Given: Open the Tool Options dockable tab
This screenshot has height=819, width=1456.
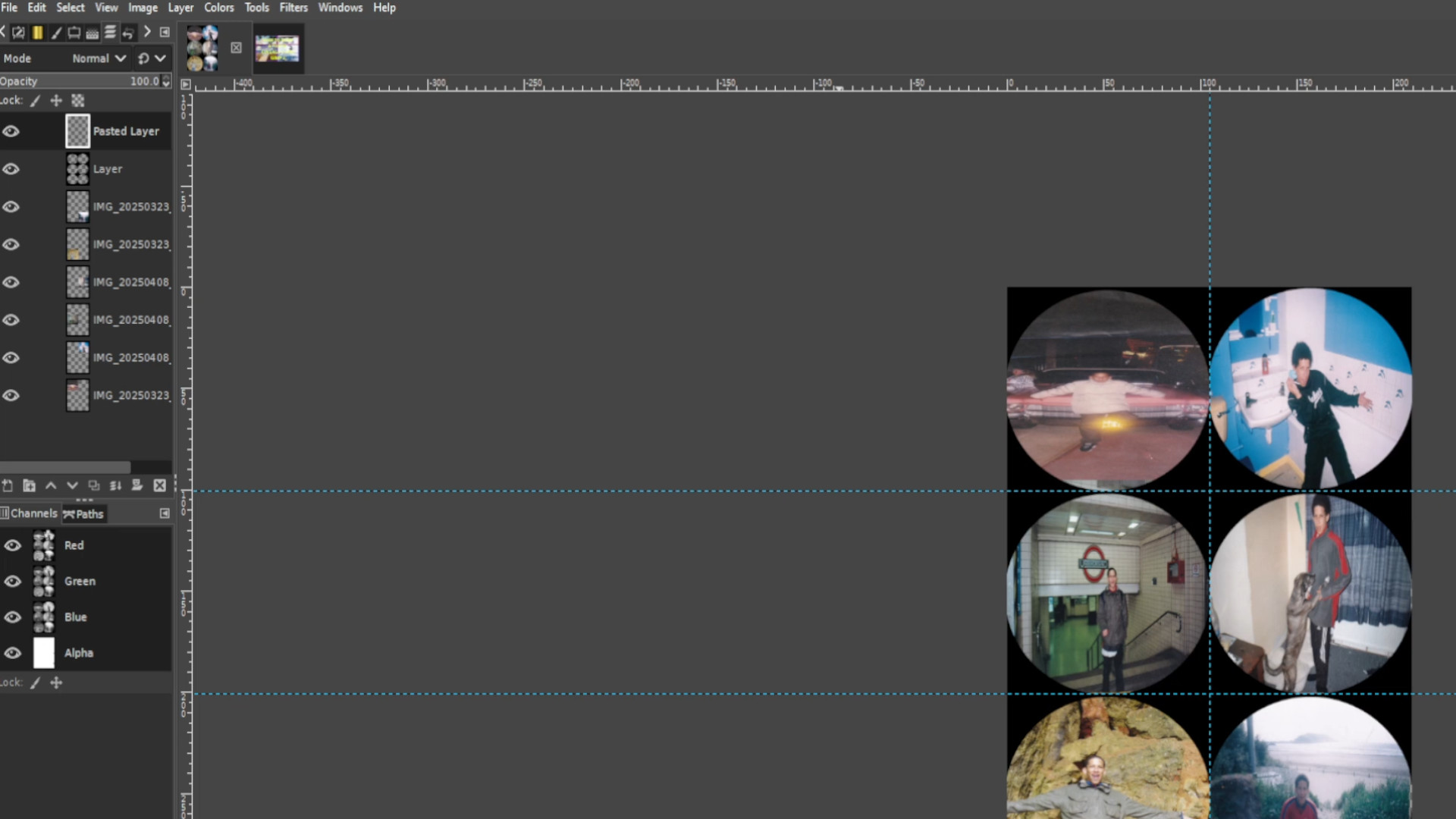Looking at the screenshot, I should pyautogui.click(x=18, y=33).
